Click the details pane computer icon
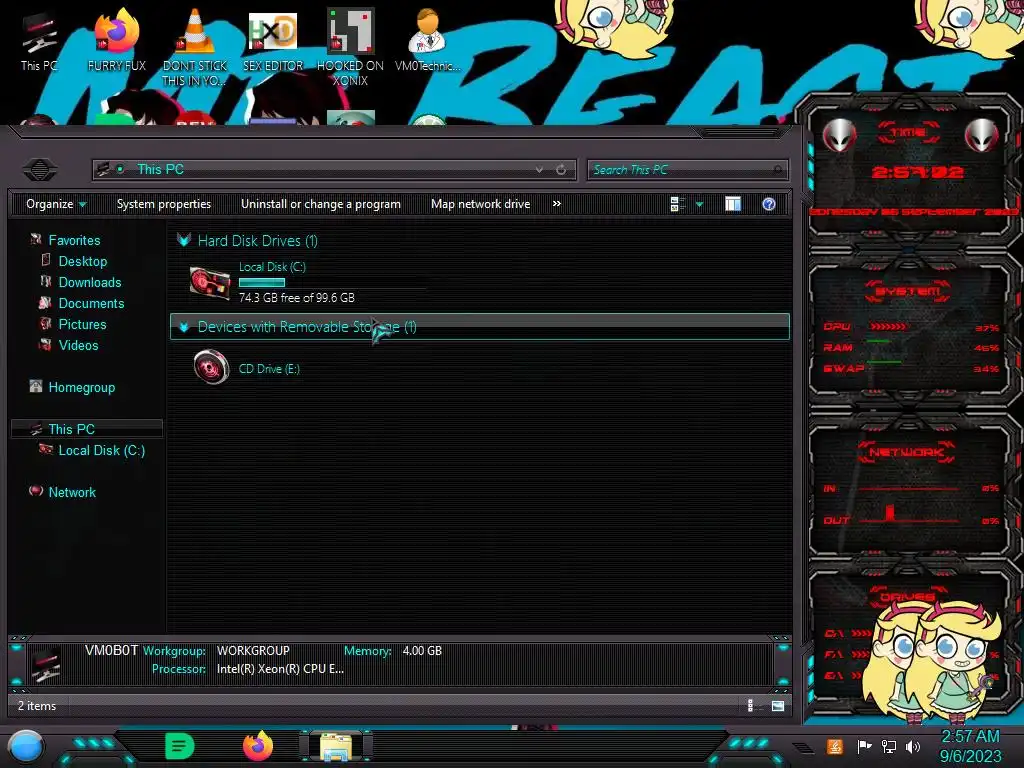1024x768 pixels. (x=46, y=664)
